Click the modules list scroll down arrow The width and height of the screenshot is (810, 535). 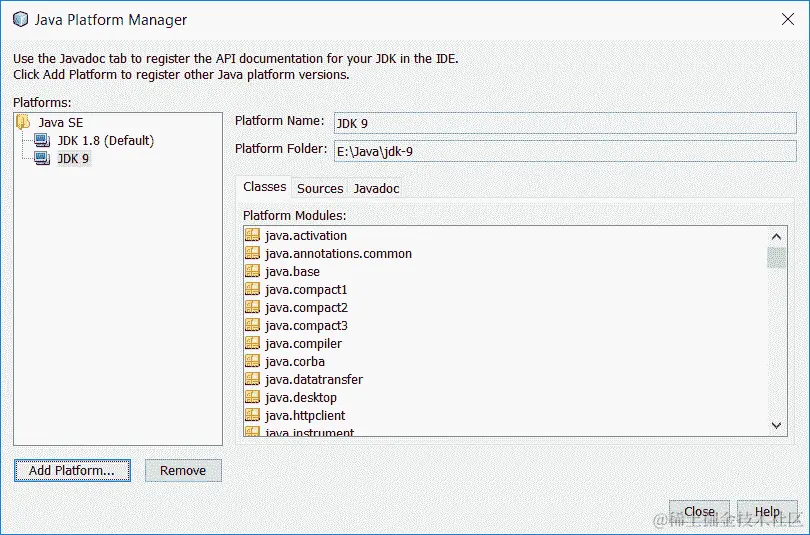point(776,426)
